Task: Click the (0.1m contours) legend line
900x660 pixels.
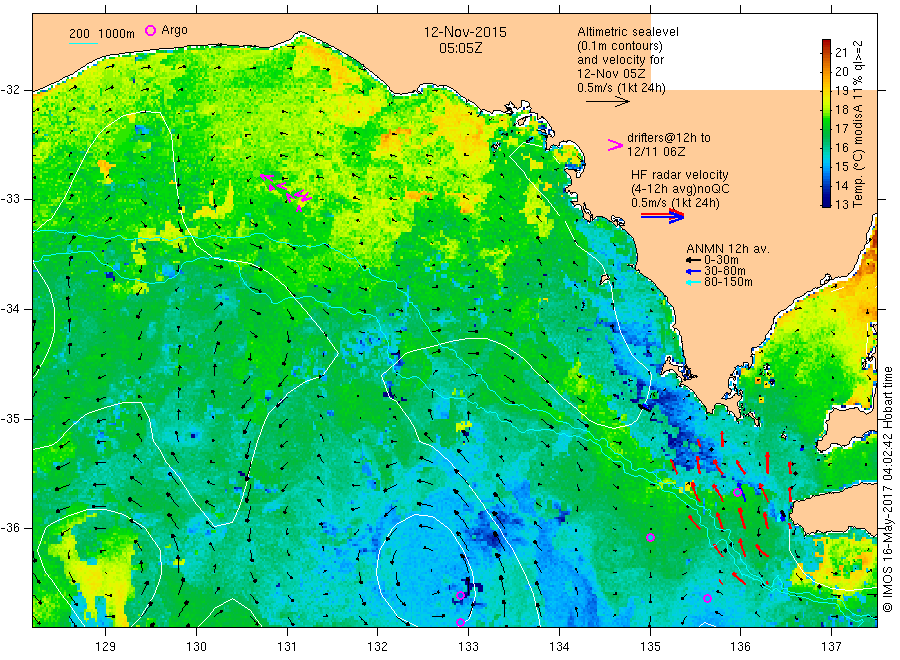Action: click(620, 46)
